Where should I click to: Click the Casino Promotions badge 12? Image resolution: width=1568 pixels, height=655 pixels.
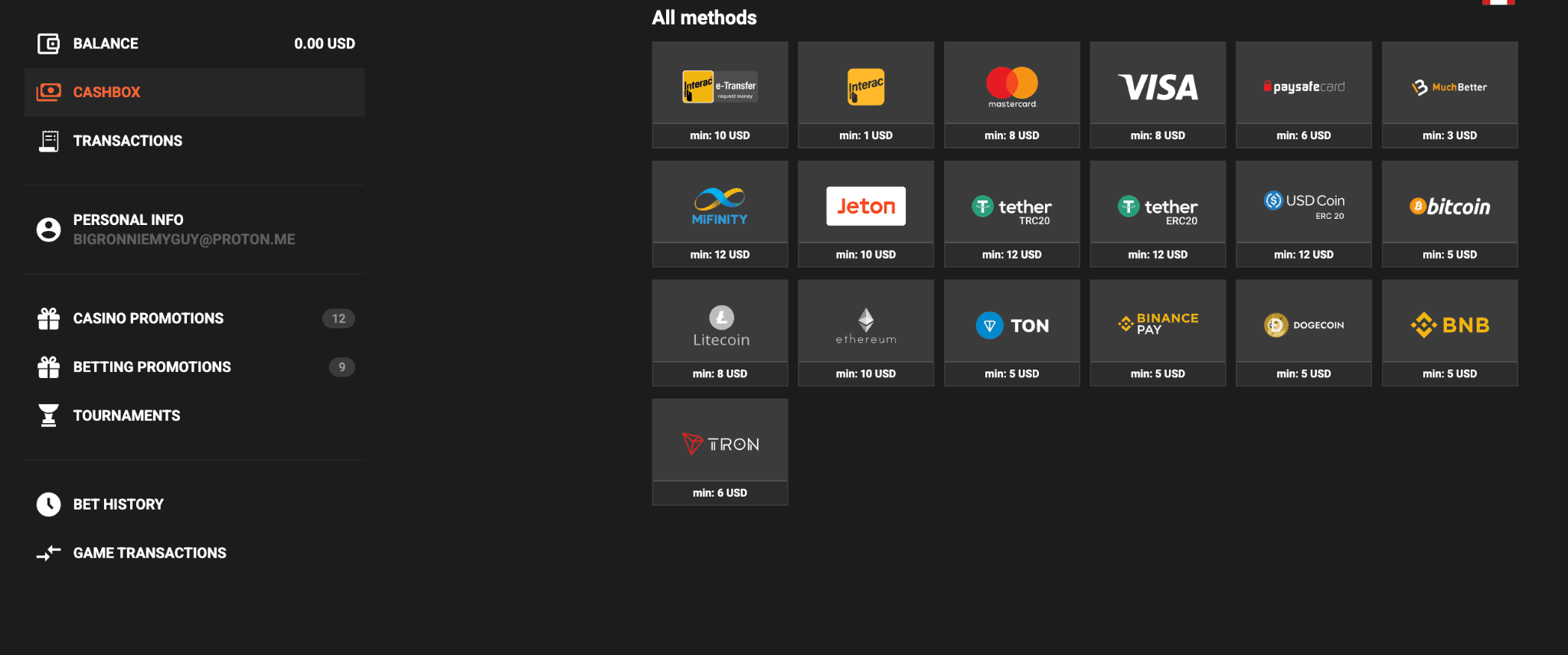pyautogui.click(x=338, y=318)
